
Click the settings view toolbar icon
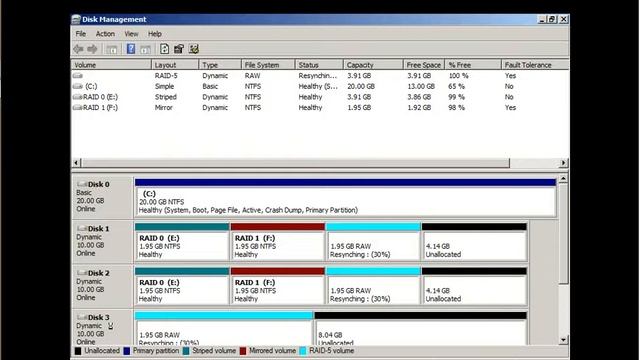coord(194,49)
